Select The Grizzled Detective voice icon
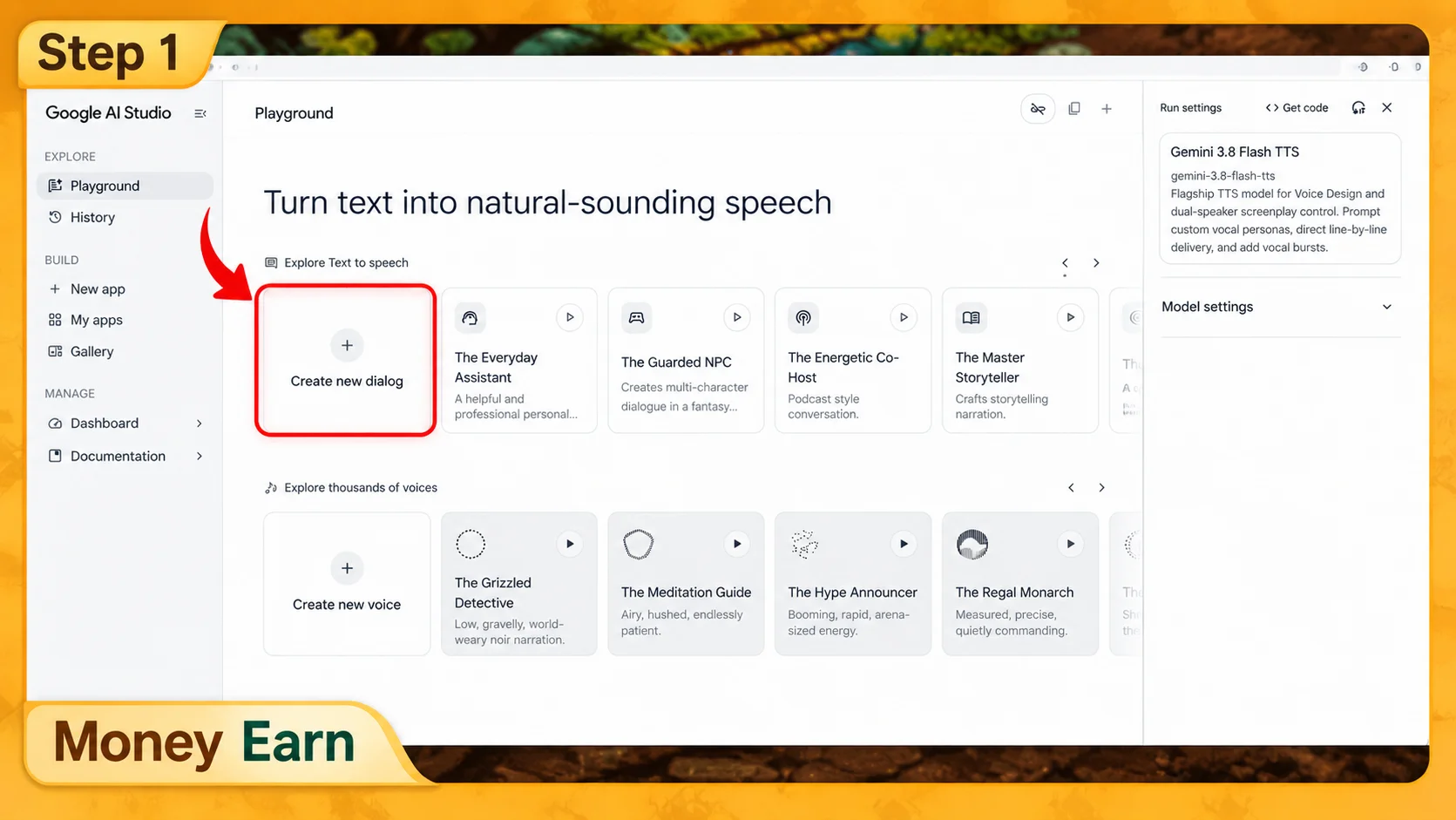This screenshot has width=1456, height=820. coord(471,544)
